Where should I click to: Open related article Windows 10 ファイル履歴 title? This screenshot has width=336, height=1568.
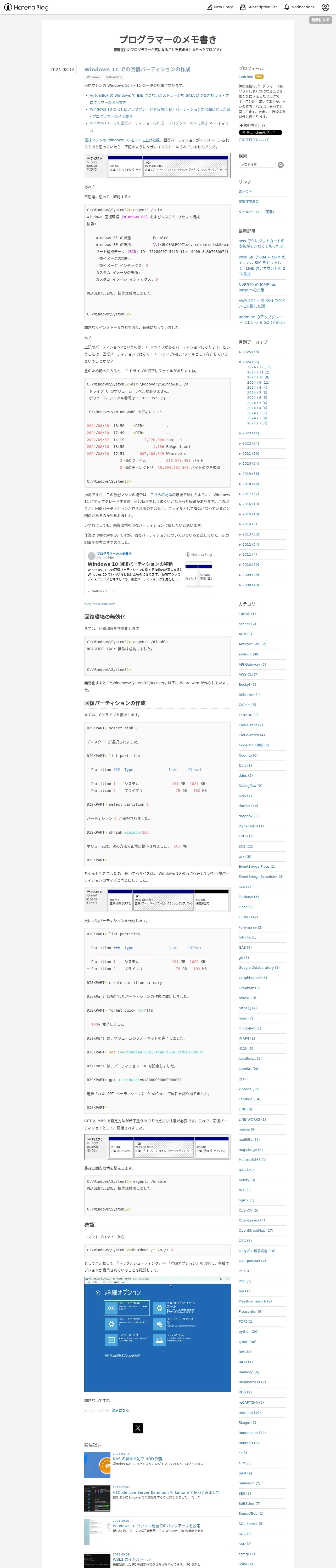pos(156,1526)
